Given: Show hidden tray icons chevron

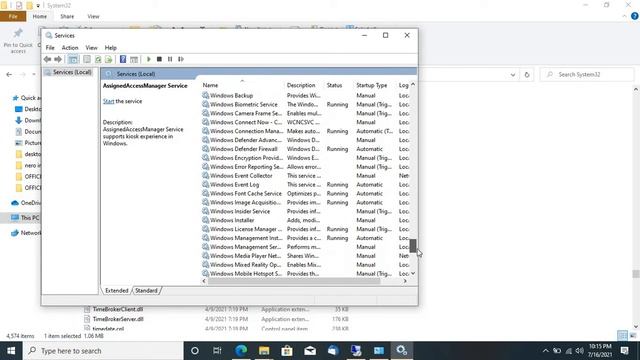Looking at the screenshot, I should [545, 351].
